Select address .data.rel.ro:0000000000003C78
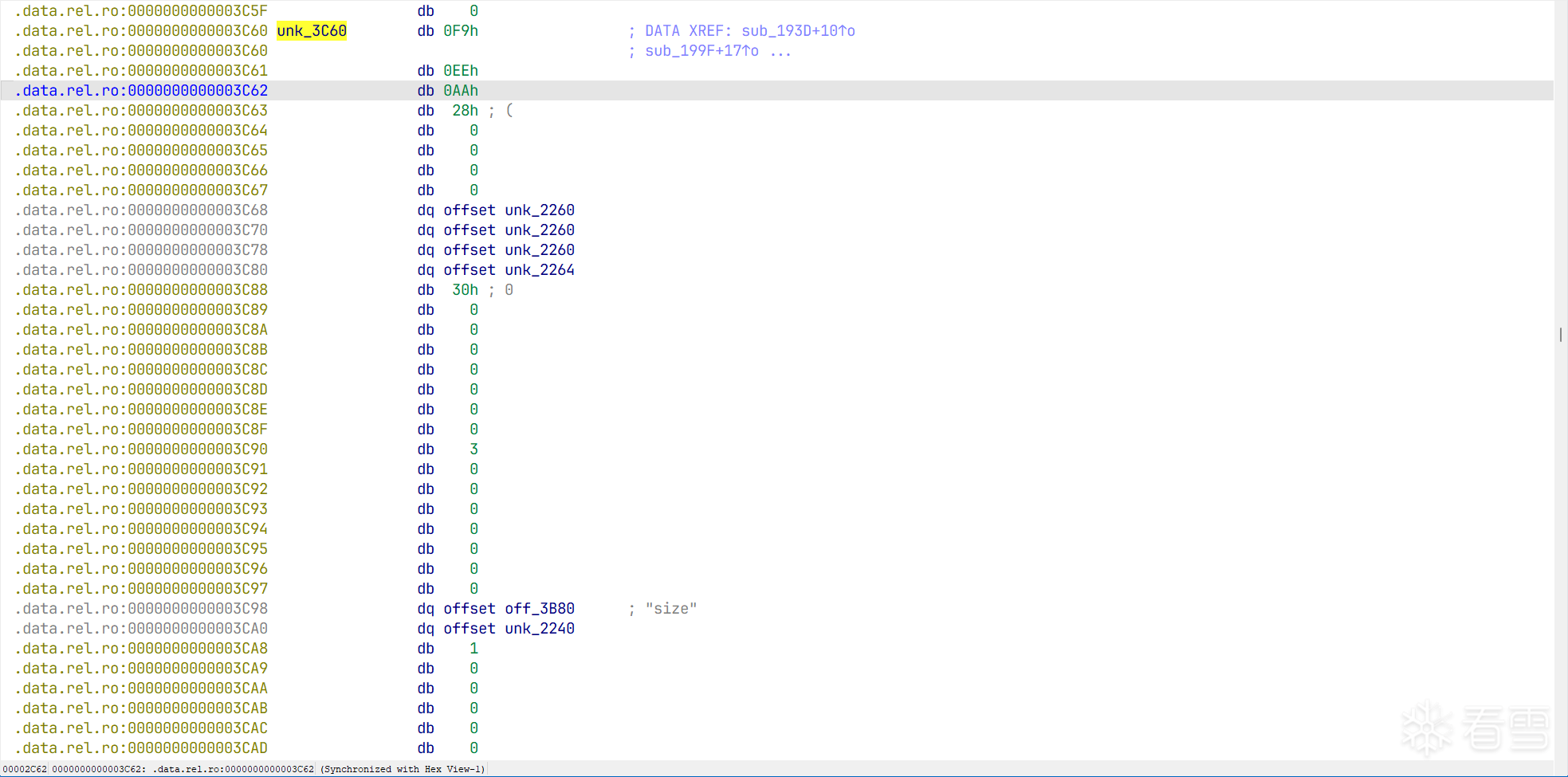 coord(142,250)
